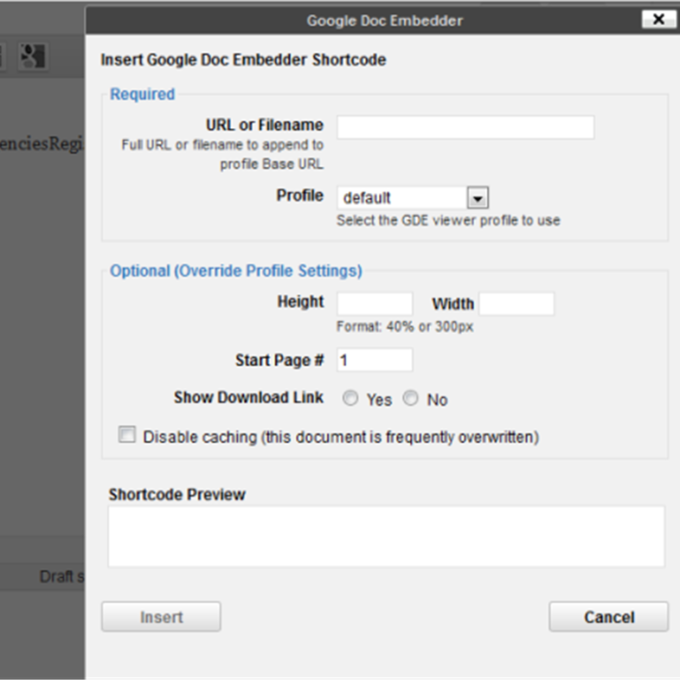Click the Show Download Link label

248,397
